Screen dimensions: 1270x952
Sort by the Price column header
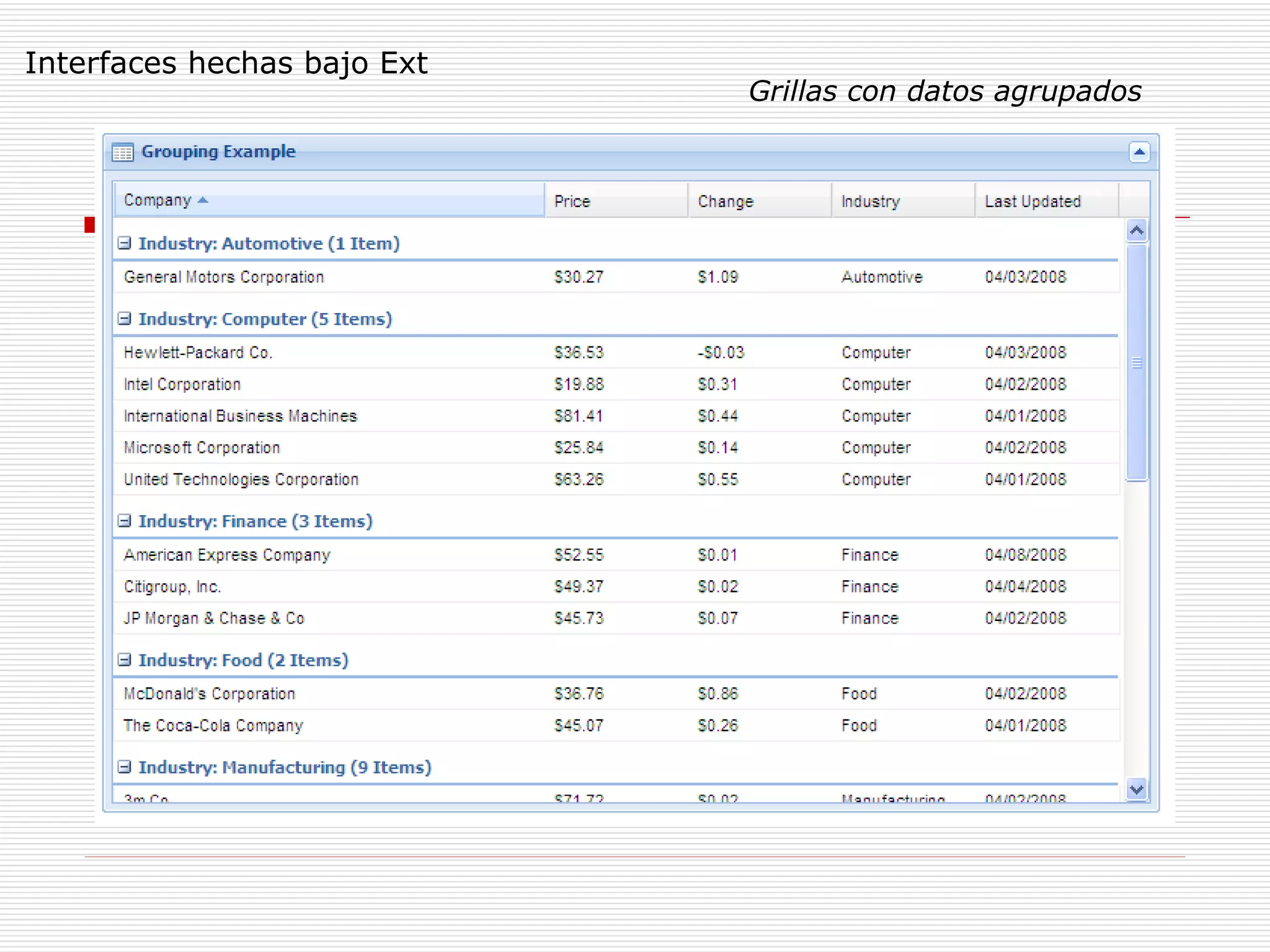point(616,201)
